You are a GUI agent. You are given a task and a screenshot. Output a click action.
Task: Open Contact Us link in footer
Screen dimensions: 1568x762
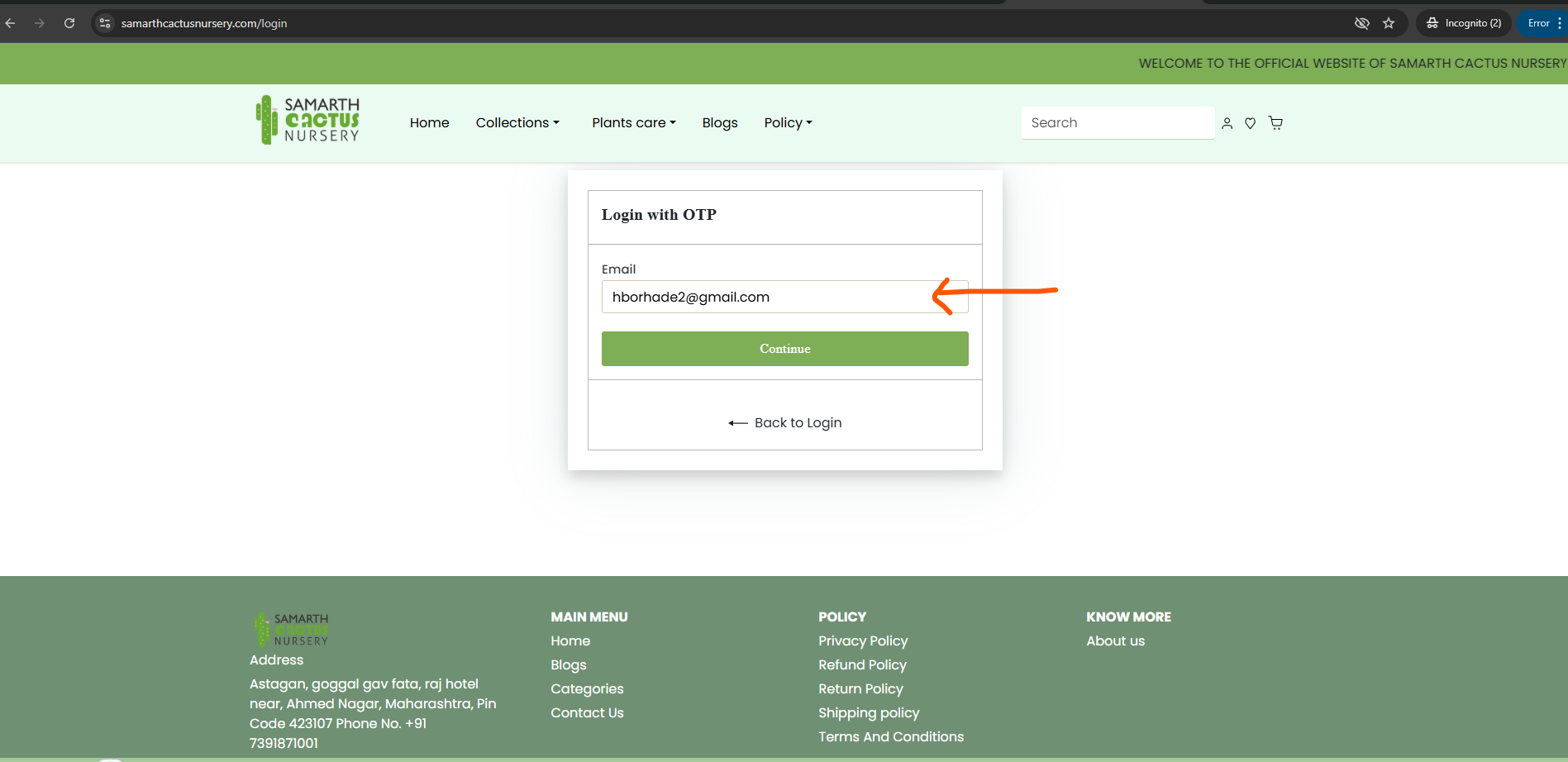click(x=587, y=712)
